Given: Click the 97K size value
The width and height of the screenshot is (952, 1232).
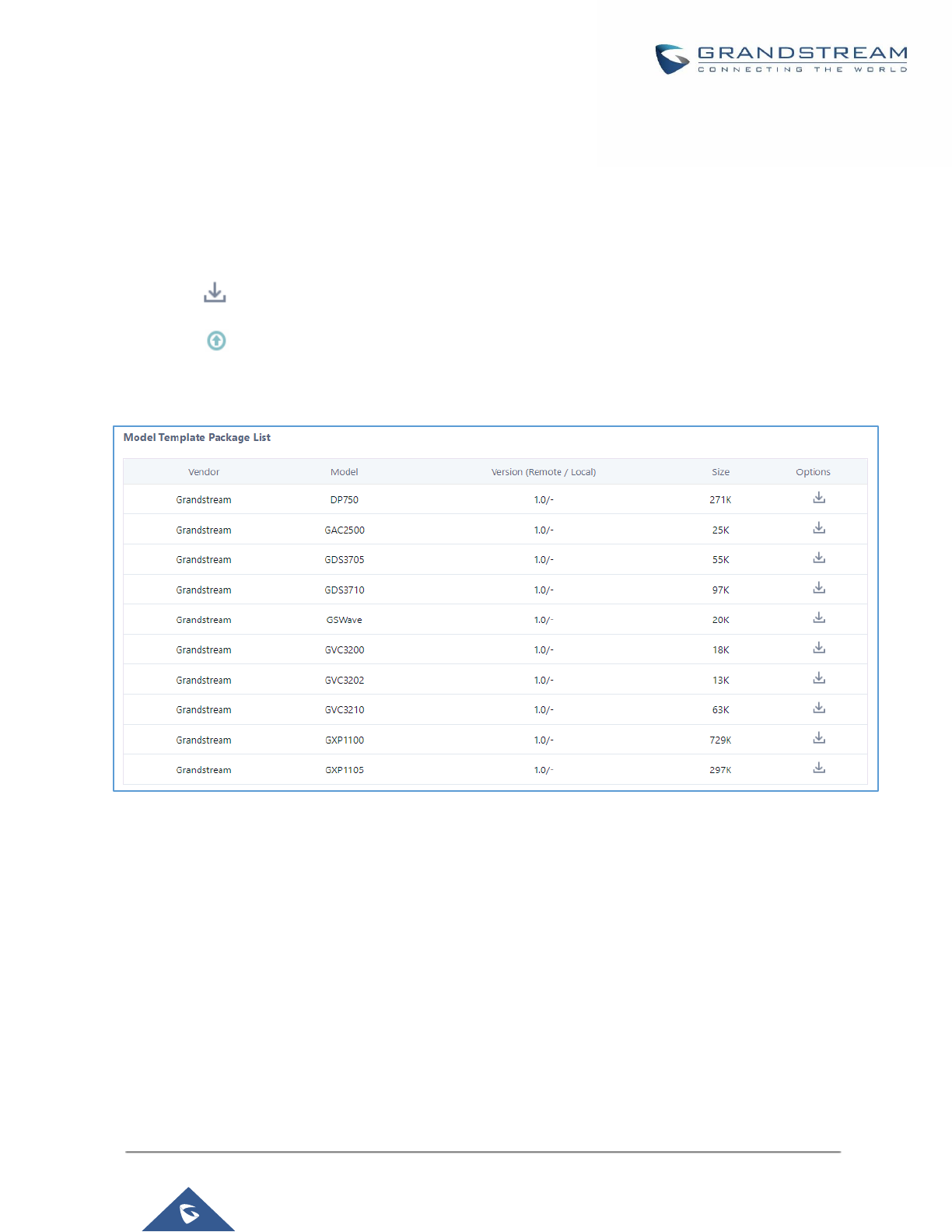Looking at the screenshot, I should tap(721, 590).
